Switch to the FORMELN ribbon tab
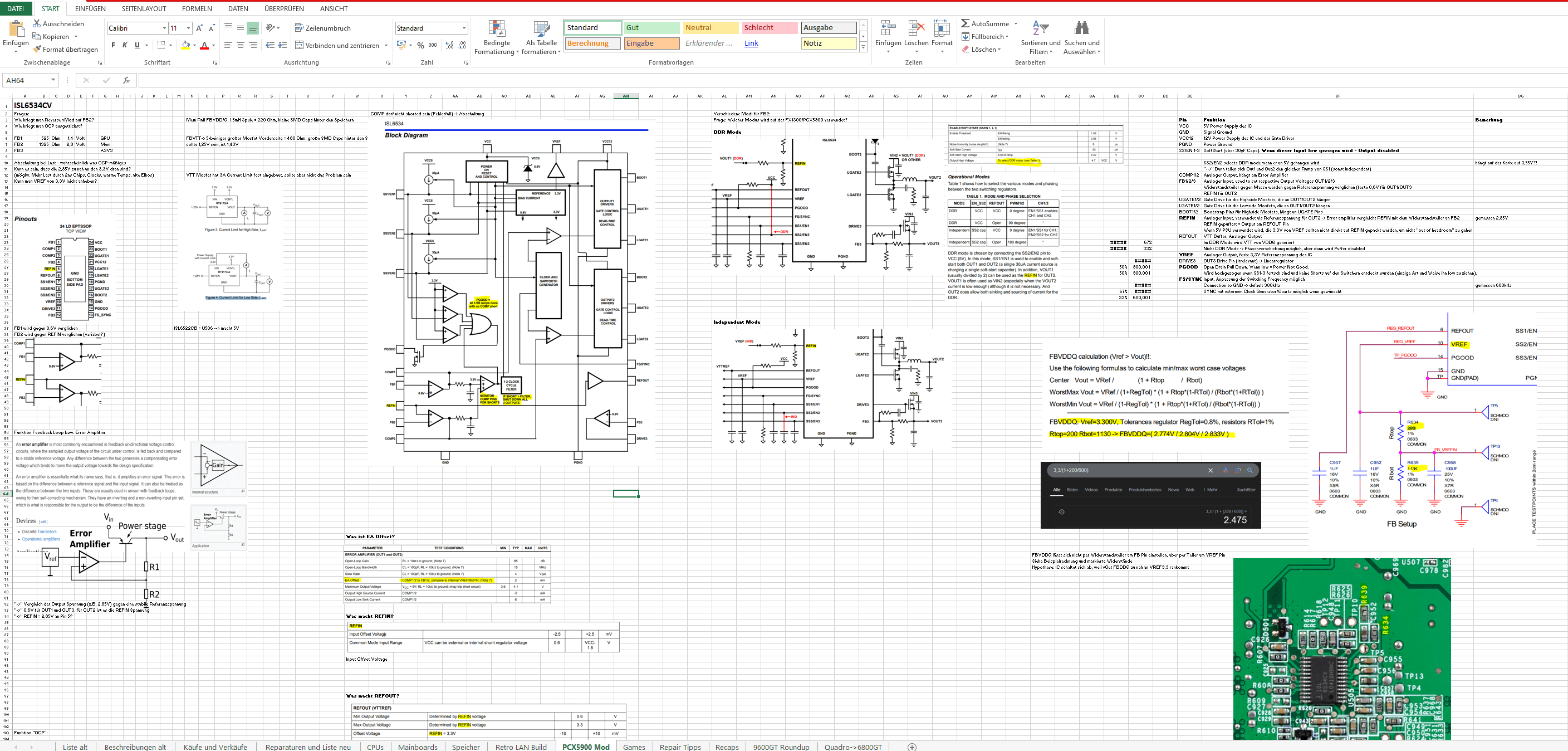This screenshot has width=1568, height=751. click(x=197, y=8)
